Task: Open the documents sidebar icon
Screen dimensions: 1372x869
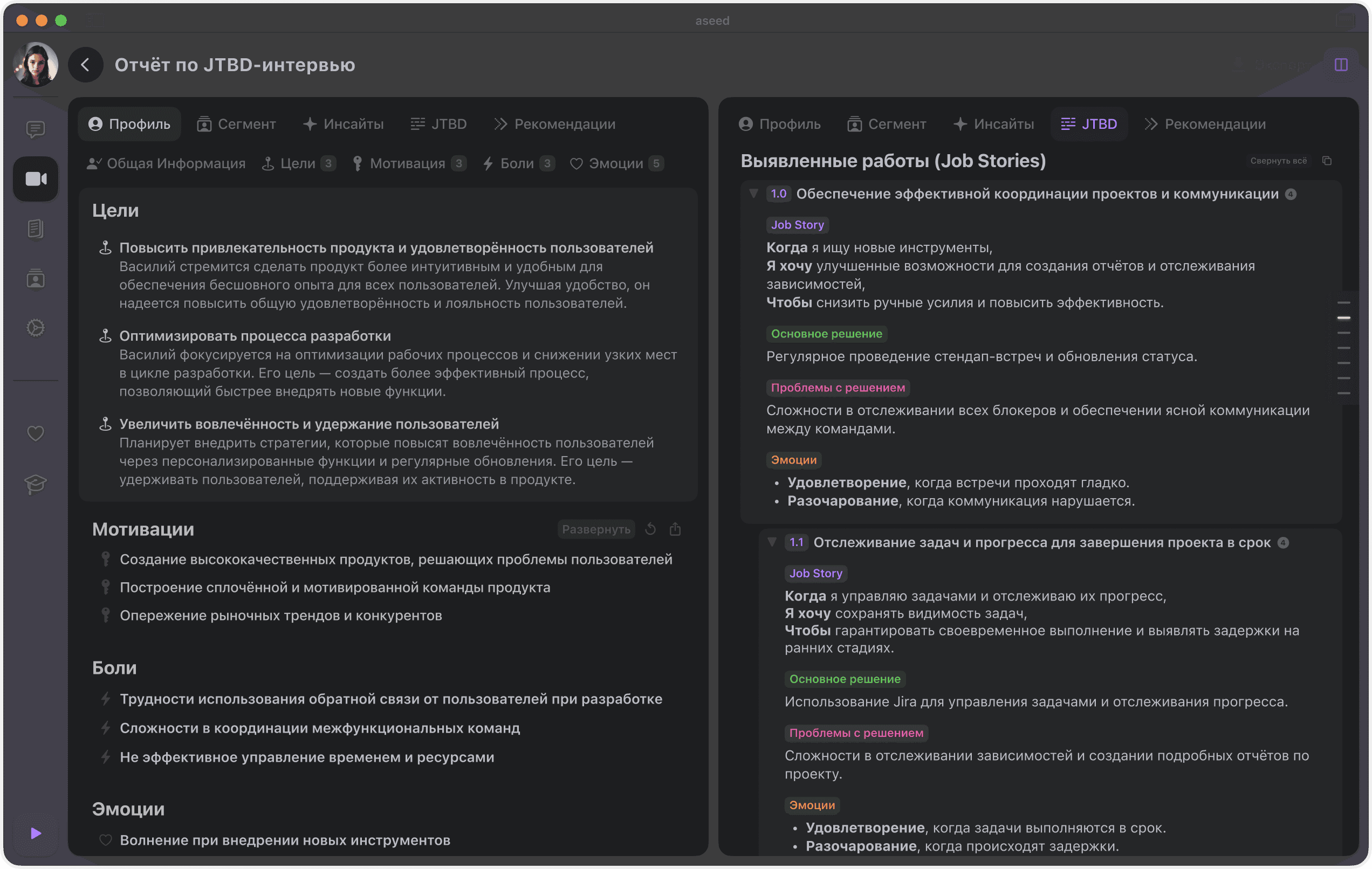Action: 36,229
